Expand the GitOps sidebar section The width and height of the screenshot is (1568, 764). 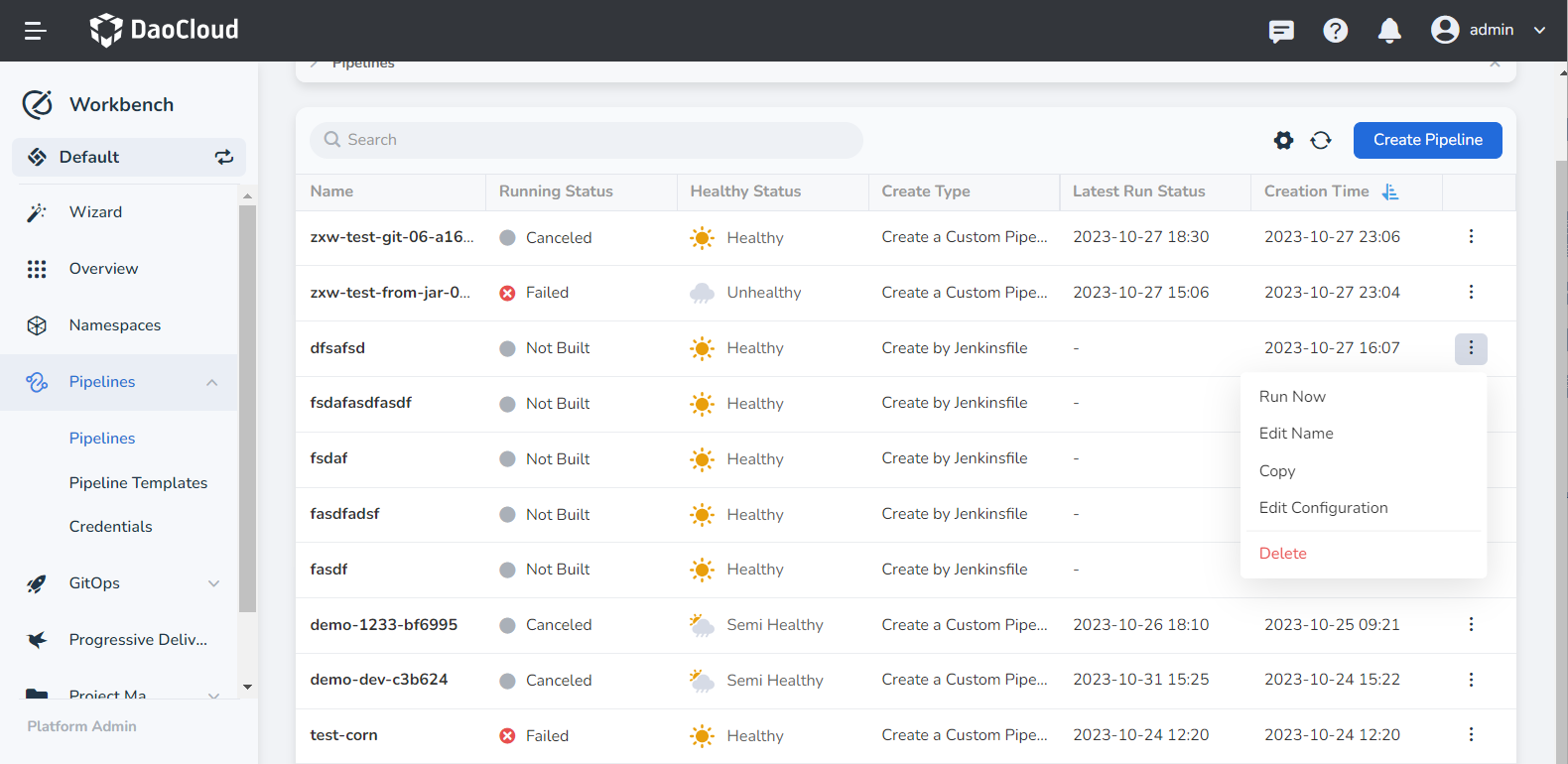[x=213, y=583]
